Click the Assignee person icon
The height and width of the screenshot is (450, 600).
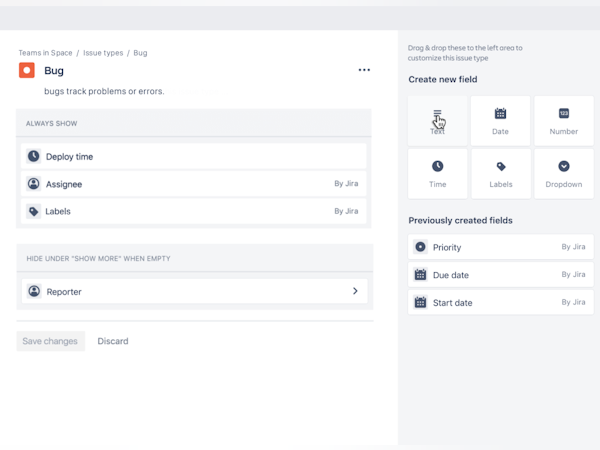(34, 184)
